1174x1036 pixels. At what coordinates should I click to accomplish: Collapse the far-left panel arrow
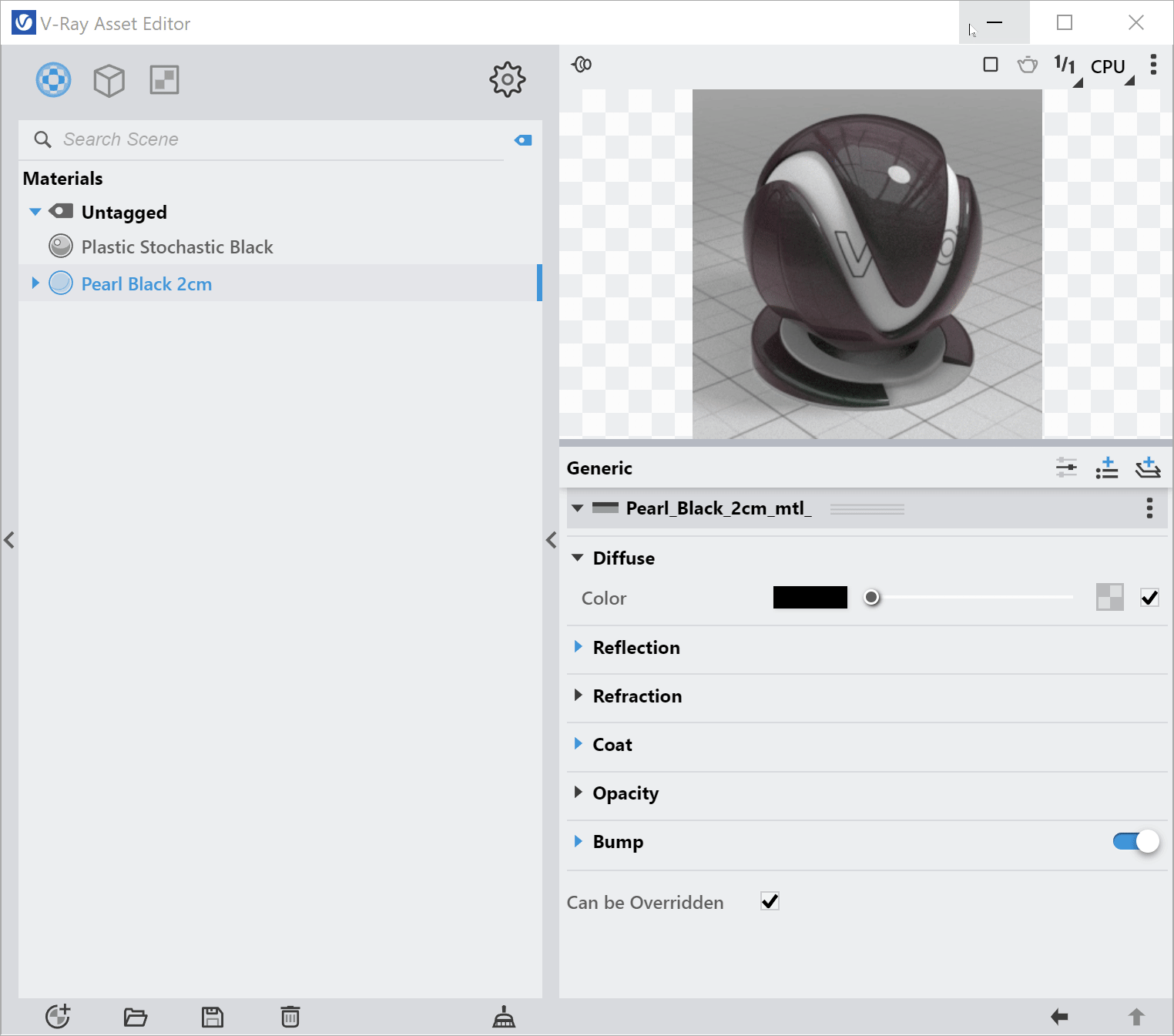pyautogui.click(x=9, y=540)
